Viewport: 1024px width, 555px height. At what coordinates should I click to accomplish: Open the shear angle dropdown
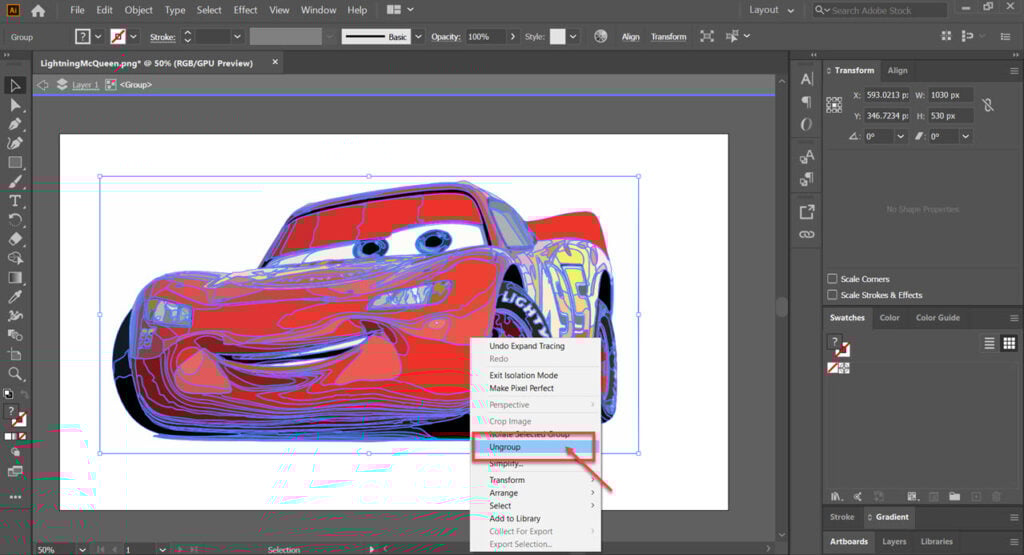tap(965, 136)
